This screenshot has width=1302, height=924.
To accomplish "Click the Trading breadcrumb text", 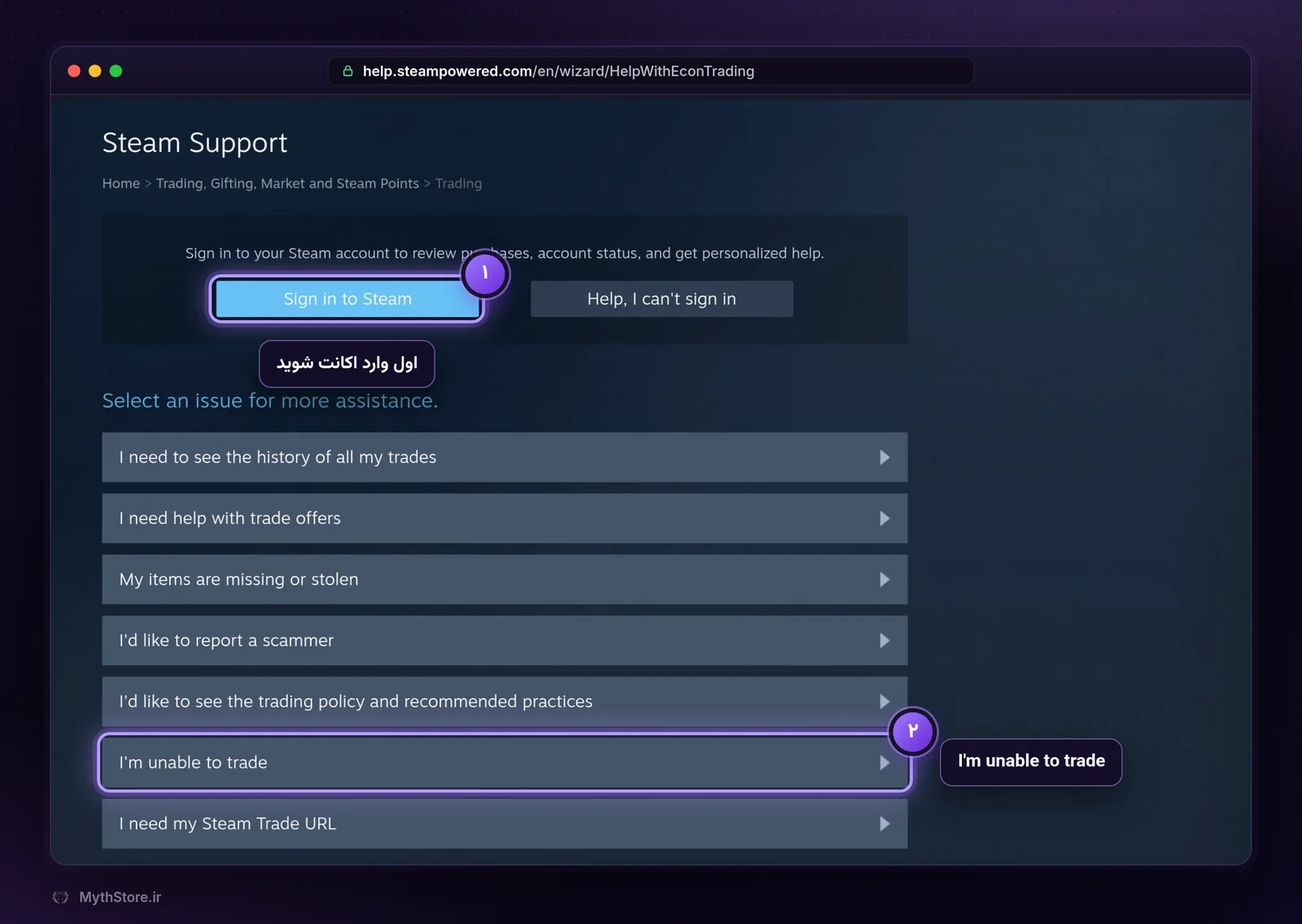I will 458,183.
